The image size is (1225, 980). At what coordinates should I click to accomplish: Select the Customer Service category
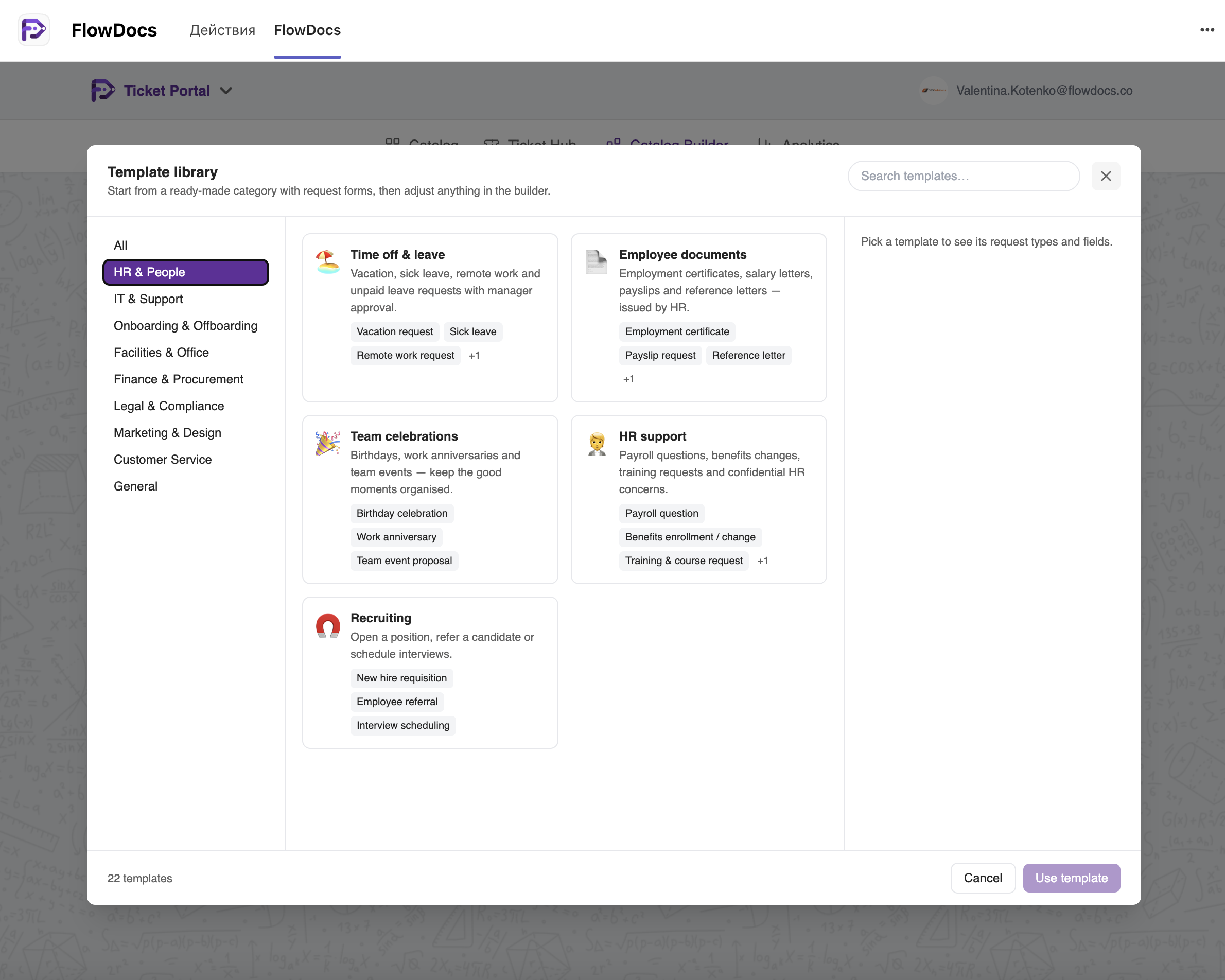(186, 459)
